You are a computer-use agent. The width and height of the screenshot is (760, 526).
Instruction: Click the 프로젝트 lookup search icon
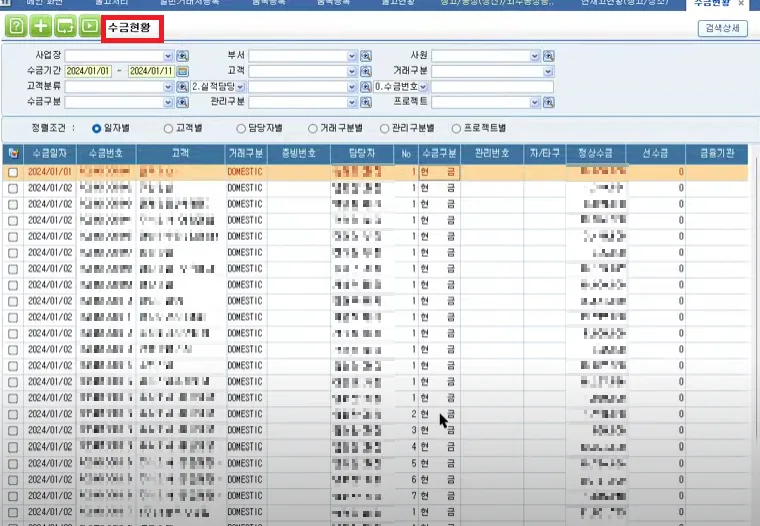(549, 102)
